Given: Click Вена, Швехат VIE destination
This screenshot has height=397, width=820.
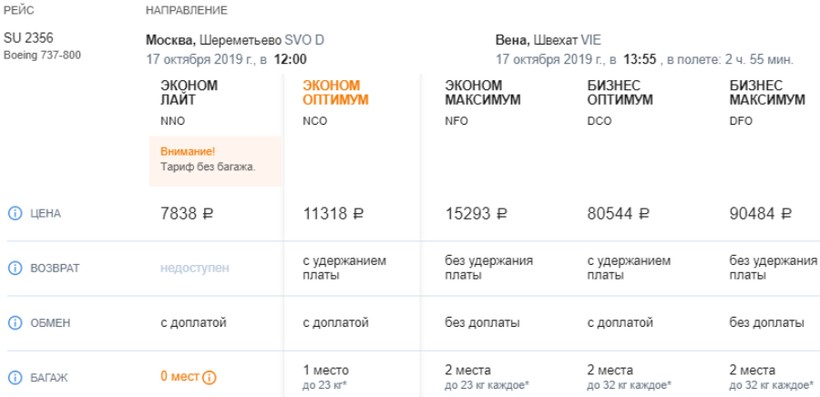Looking at the screenshot, I should [548, 40].
